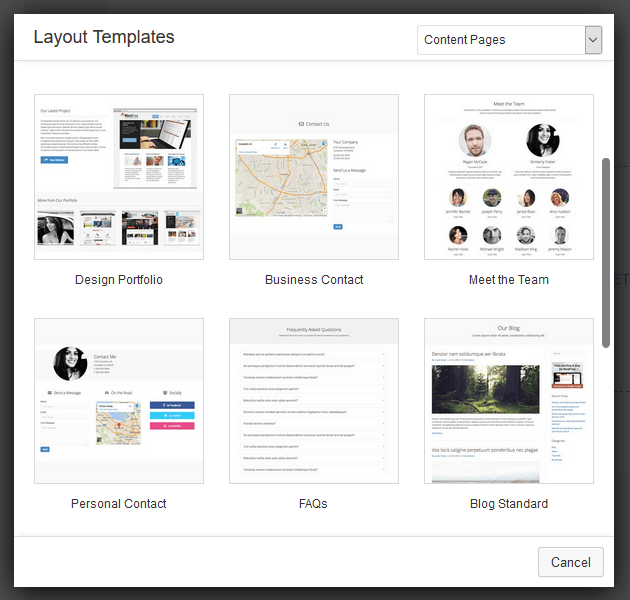Click the templates list vertical scrollbar
Screen dimensions: 630x600
[606, 253]
